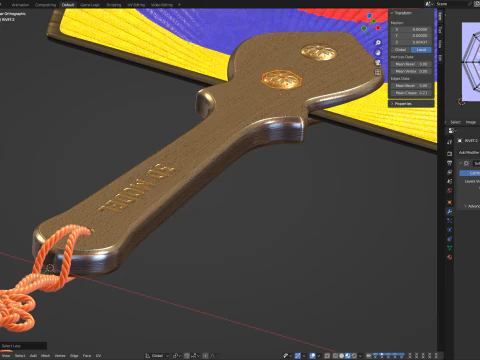Screen dimensions: 480x360
Task: Open the View tab in viewport sidebar
Action: pyautogui.click(x=440, y=43)
